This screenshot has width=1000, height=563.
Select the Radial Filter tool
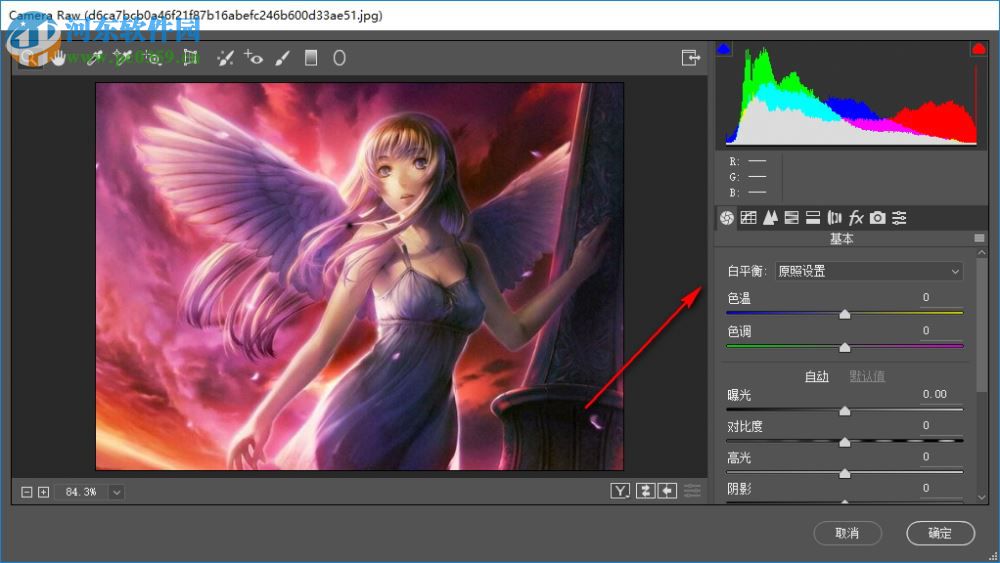(x=339, y=58)
